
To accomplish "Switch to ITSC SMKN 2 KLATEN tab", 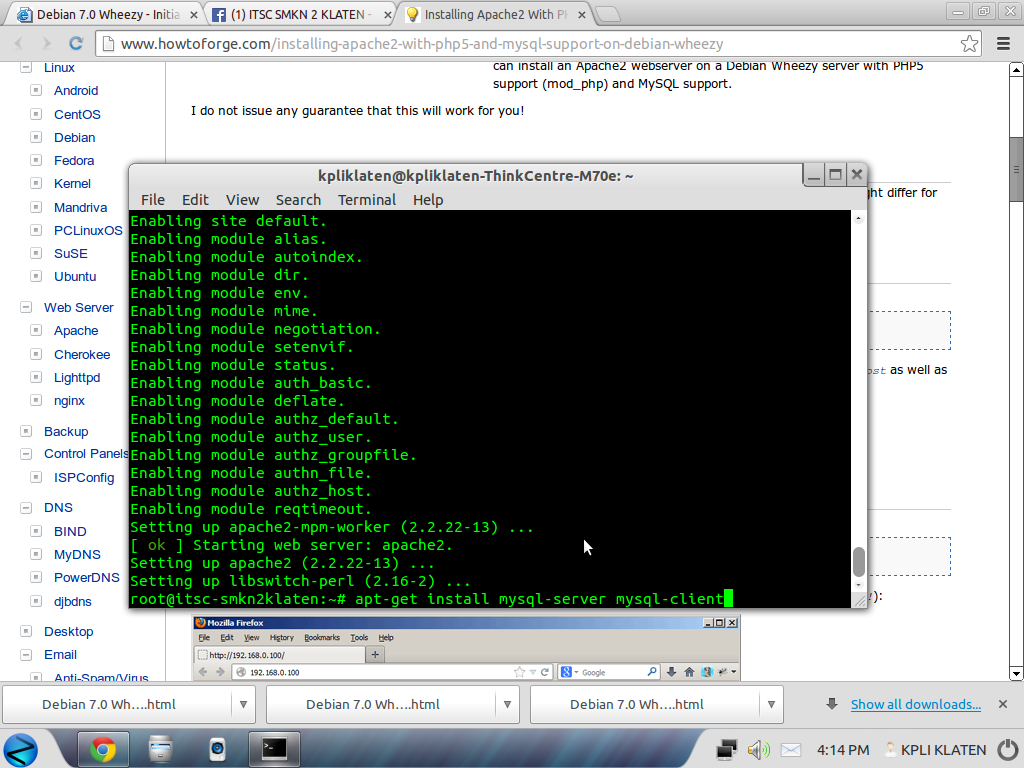I will pos(301,14).
